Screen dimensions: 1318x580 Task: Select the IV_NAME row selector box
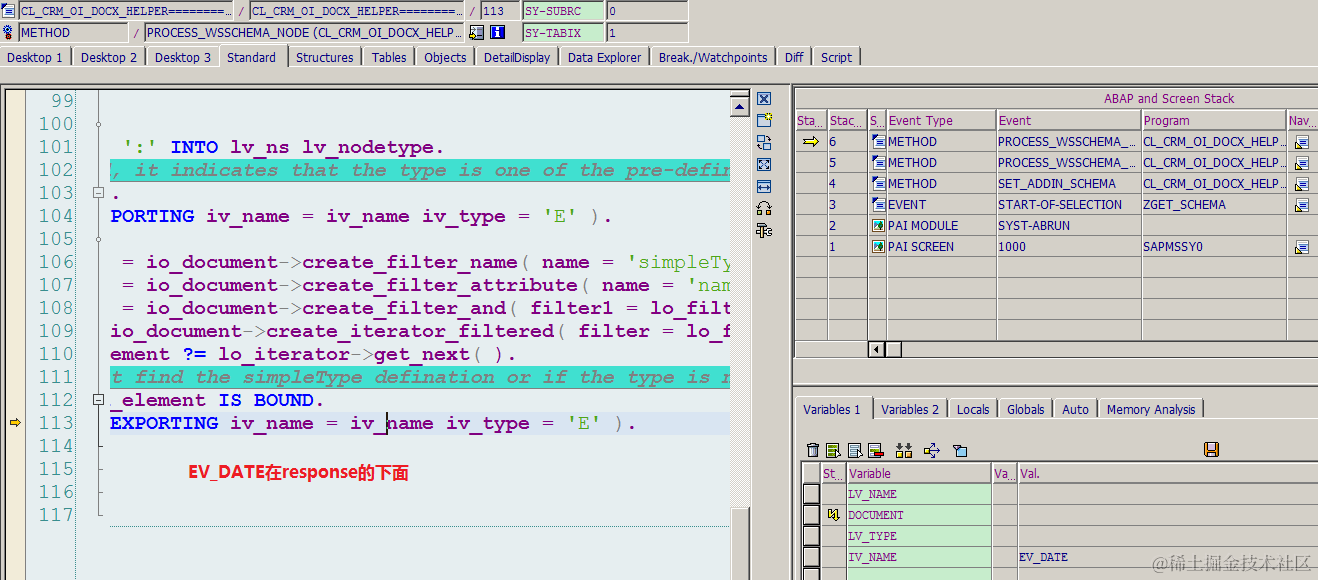[811, 557]
